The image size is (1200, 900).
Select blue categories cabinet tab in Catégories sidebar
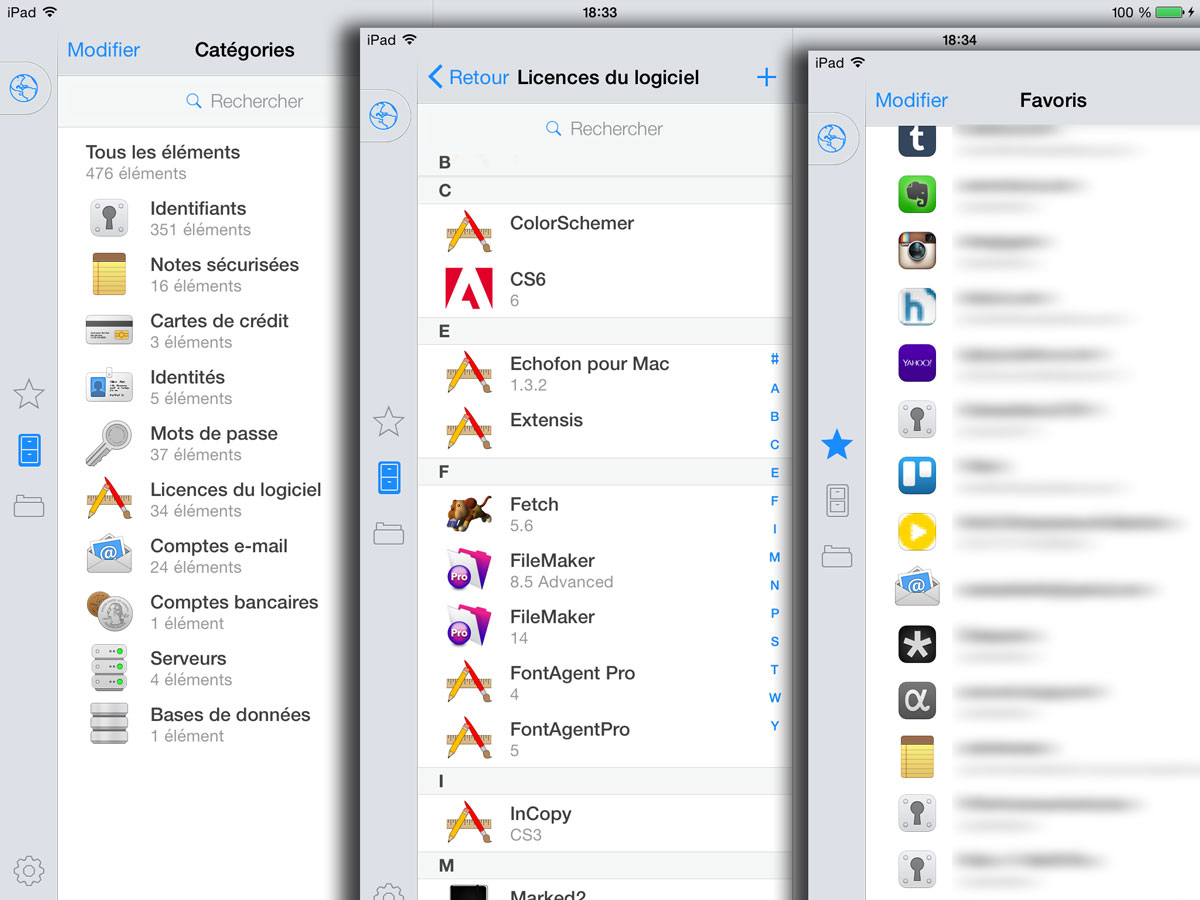(x=30, y=450)
